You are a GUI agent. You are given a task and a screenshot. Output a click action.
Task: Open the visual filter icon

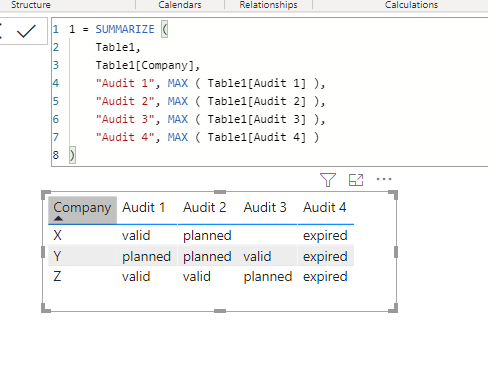tap(328, 180)
